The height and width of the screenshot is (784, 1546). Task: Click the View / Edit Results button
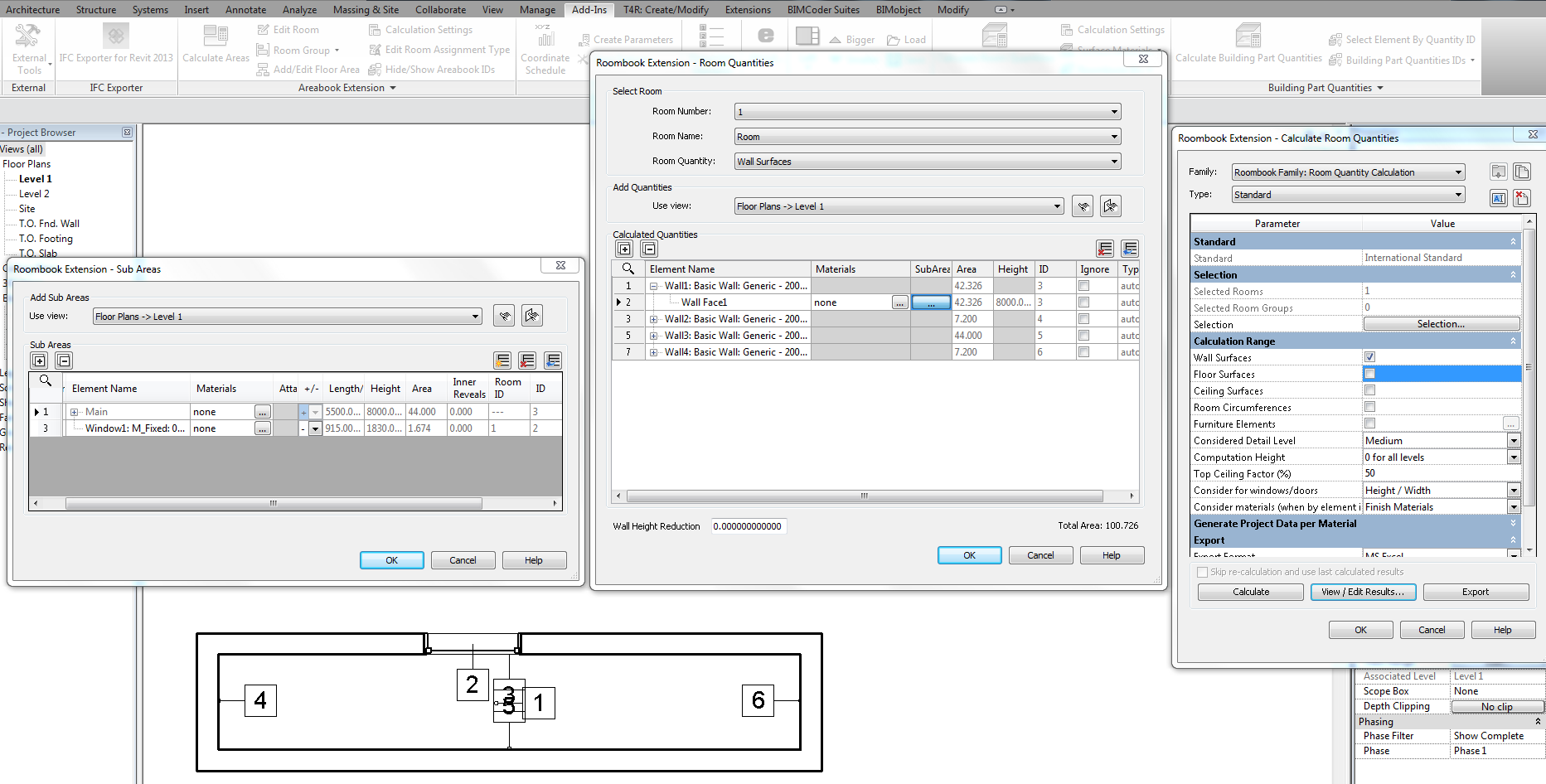(1363, 592)
